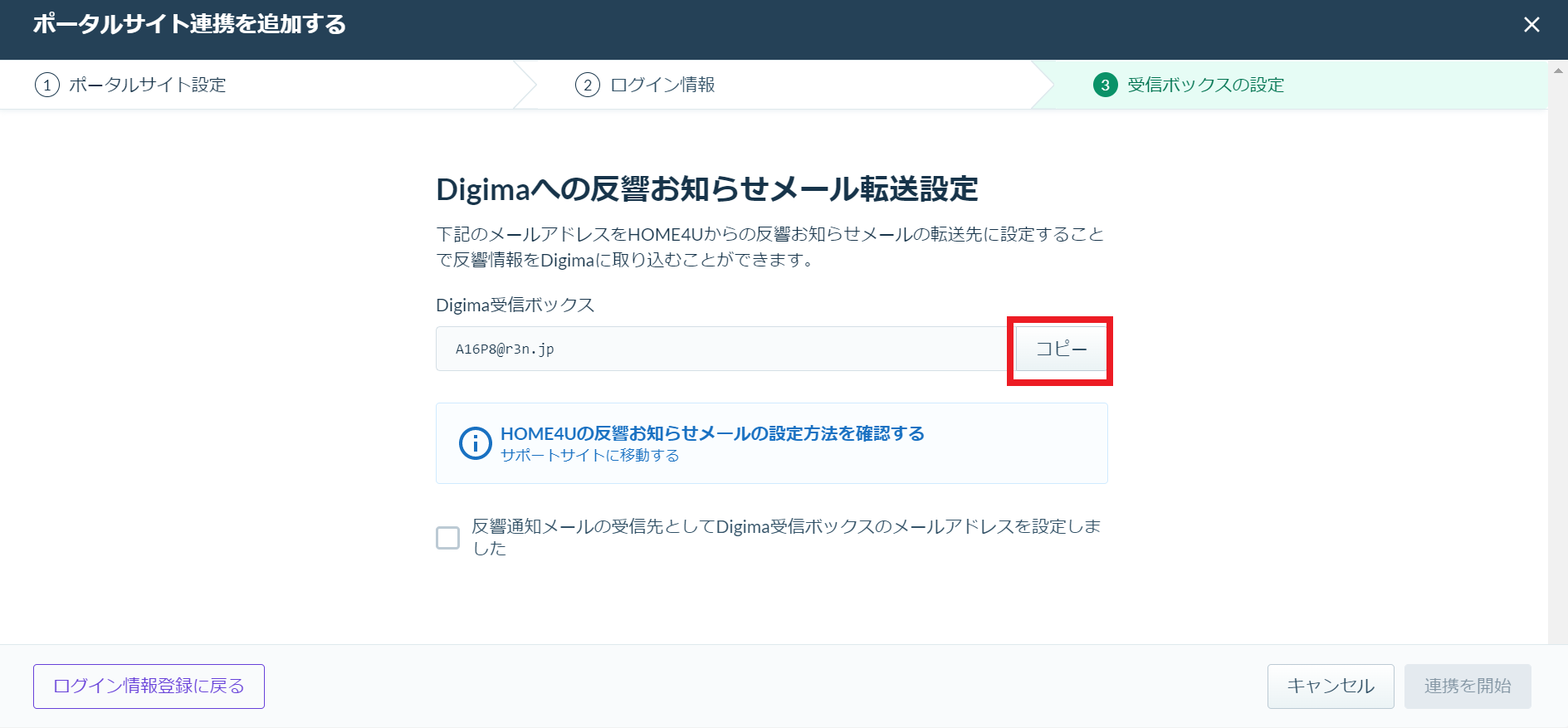
Task: Click the circled number 2 step icon
Action: click(x=587, y=85)
